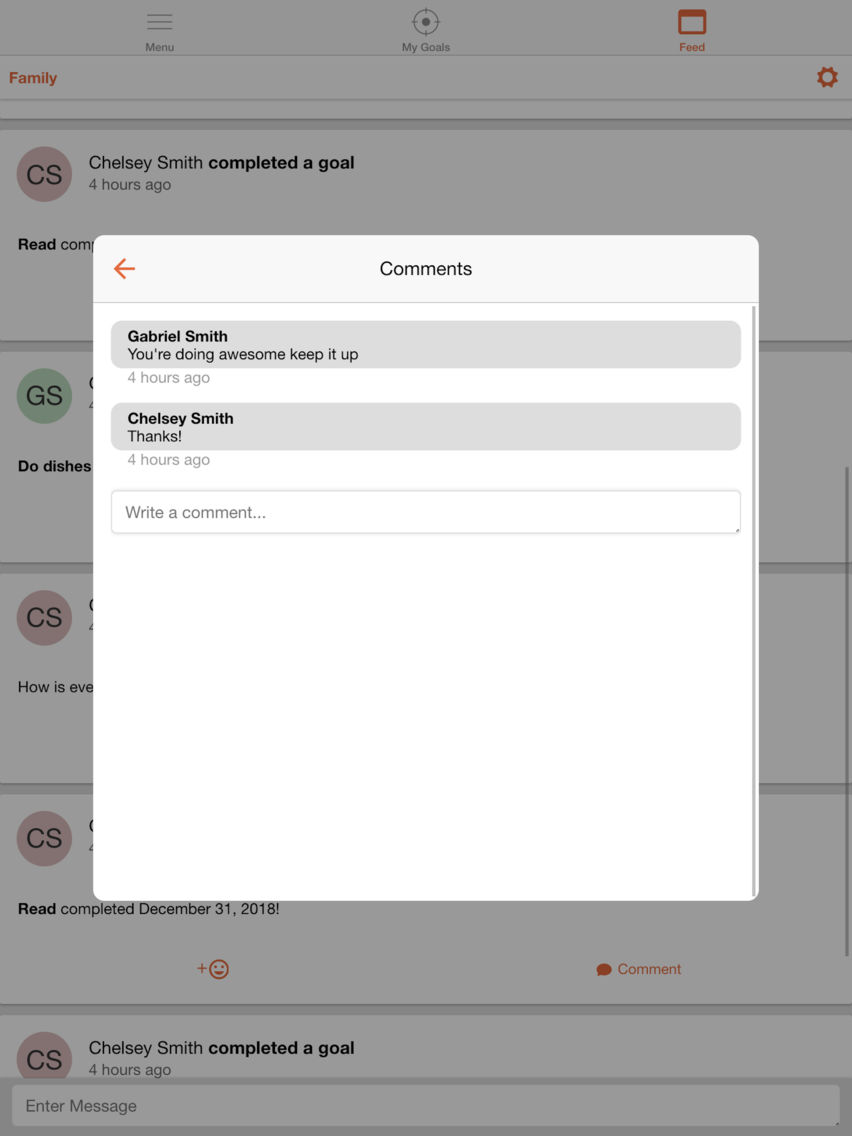The height and width of the screenshot is (1136, 852).
Task: Click the feed page scrollbar
Action: [847, 710]
